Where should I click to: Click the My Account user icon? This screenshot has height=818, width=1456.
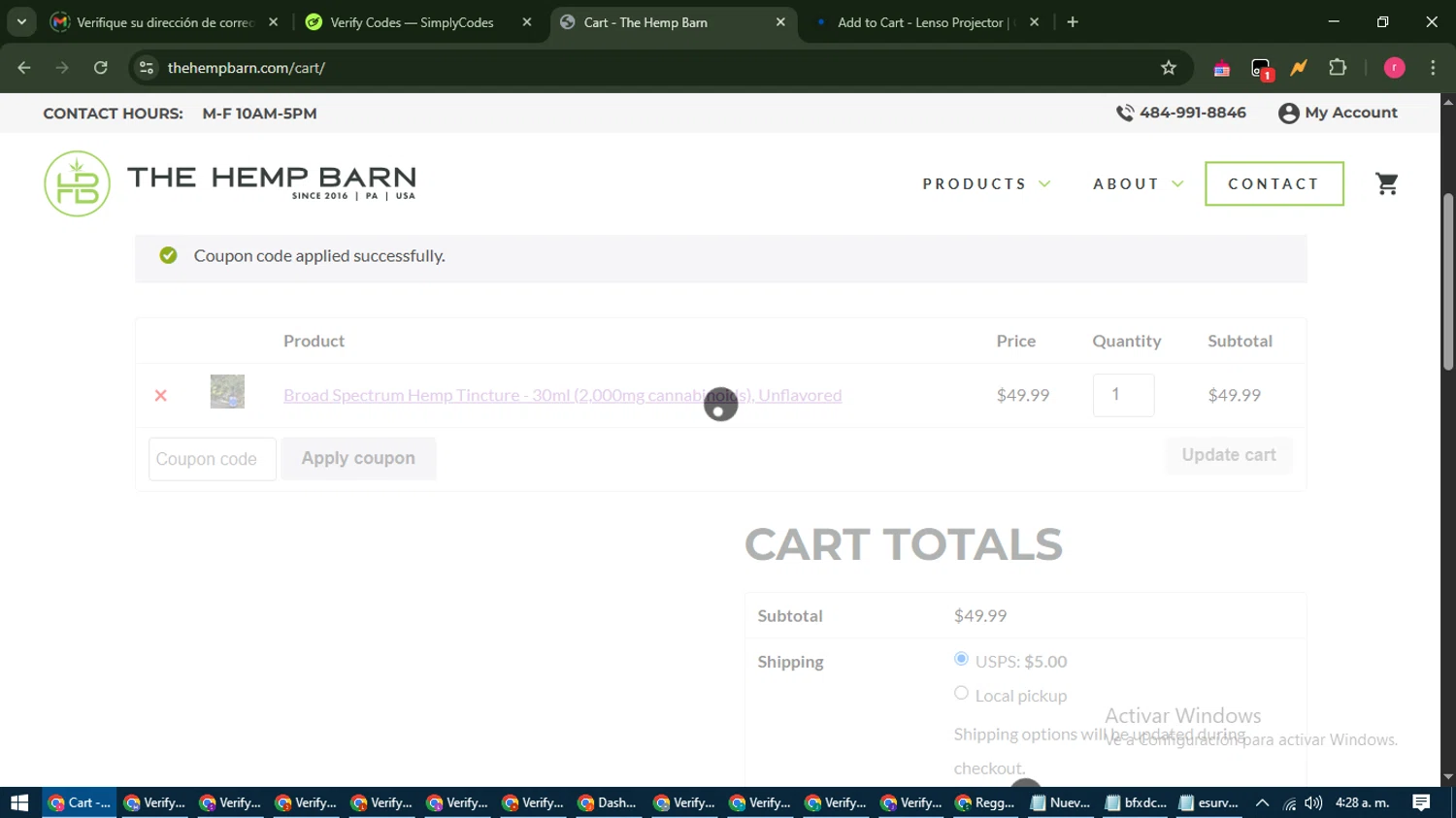pos(1288,114)
